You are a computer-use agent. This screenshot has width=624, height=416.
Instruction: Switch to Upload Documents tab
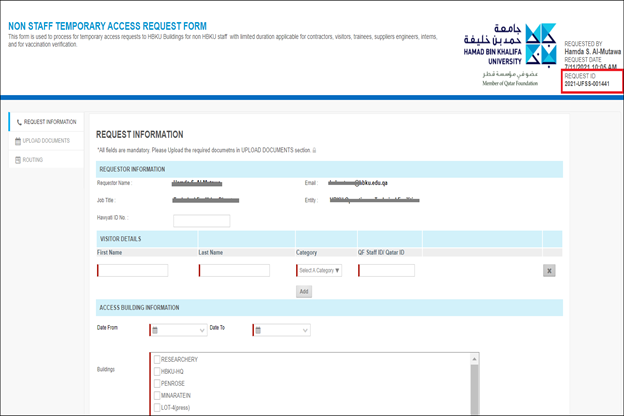click(x=46, y=141)
